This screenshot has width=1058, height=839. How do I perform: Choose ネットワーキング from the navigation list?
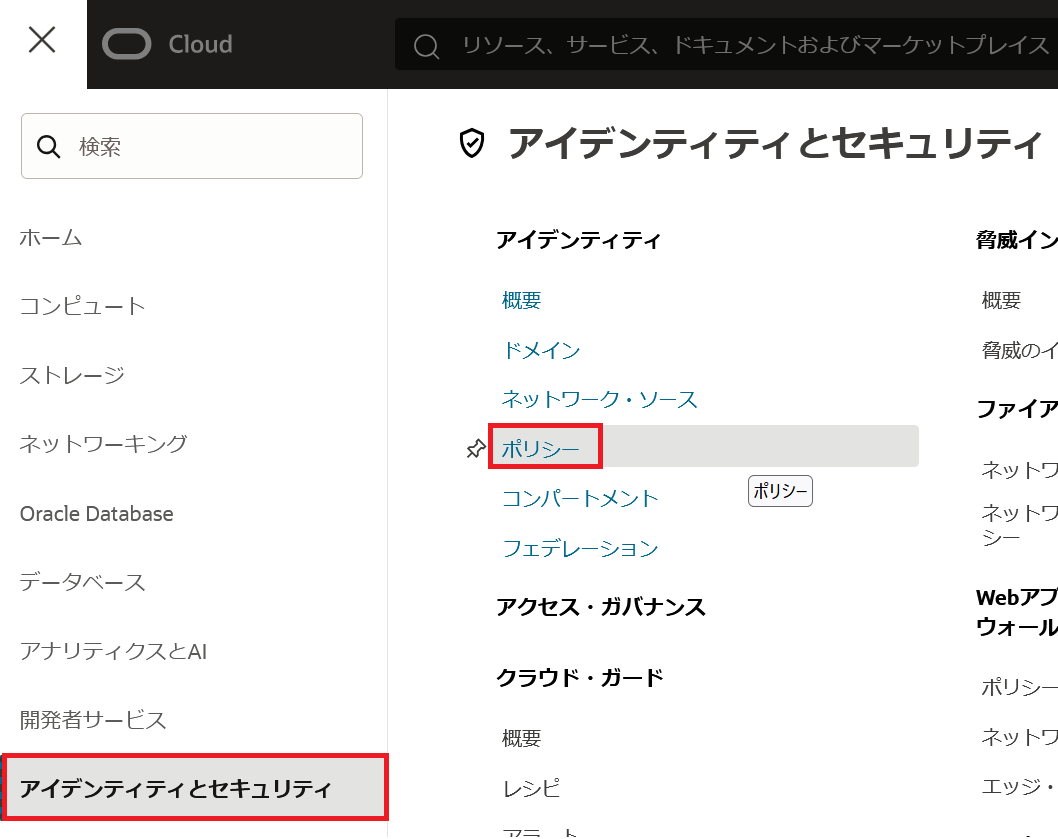click(103, 444)
